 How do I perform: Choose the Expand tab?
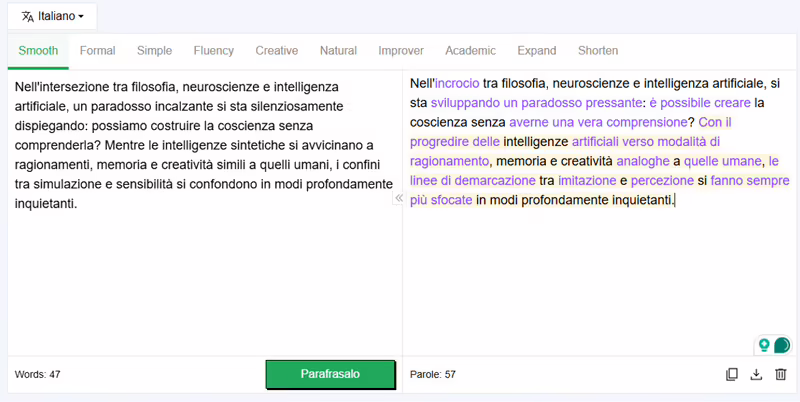tap(537, 51)
